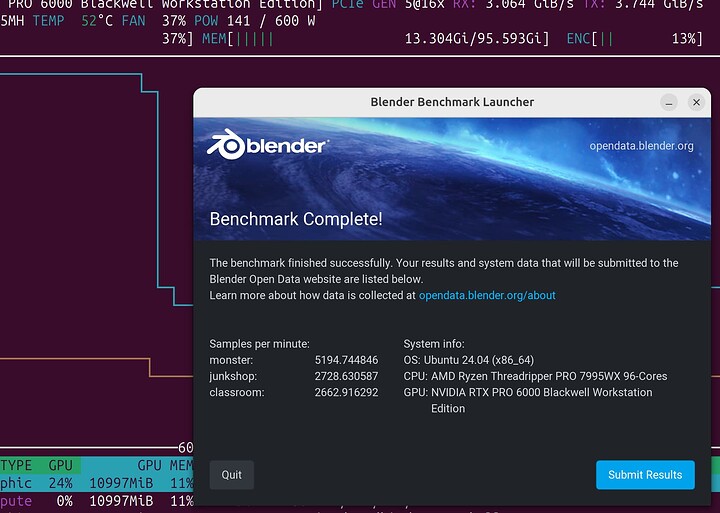Select the classroom score 2662.916292
Viewport: 720px width, 513px height.
346,393
